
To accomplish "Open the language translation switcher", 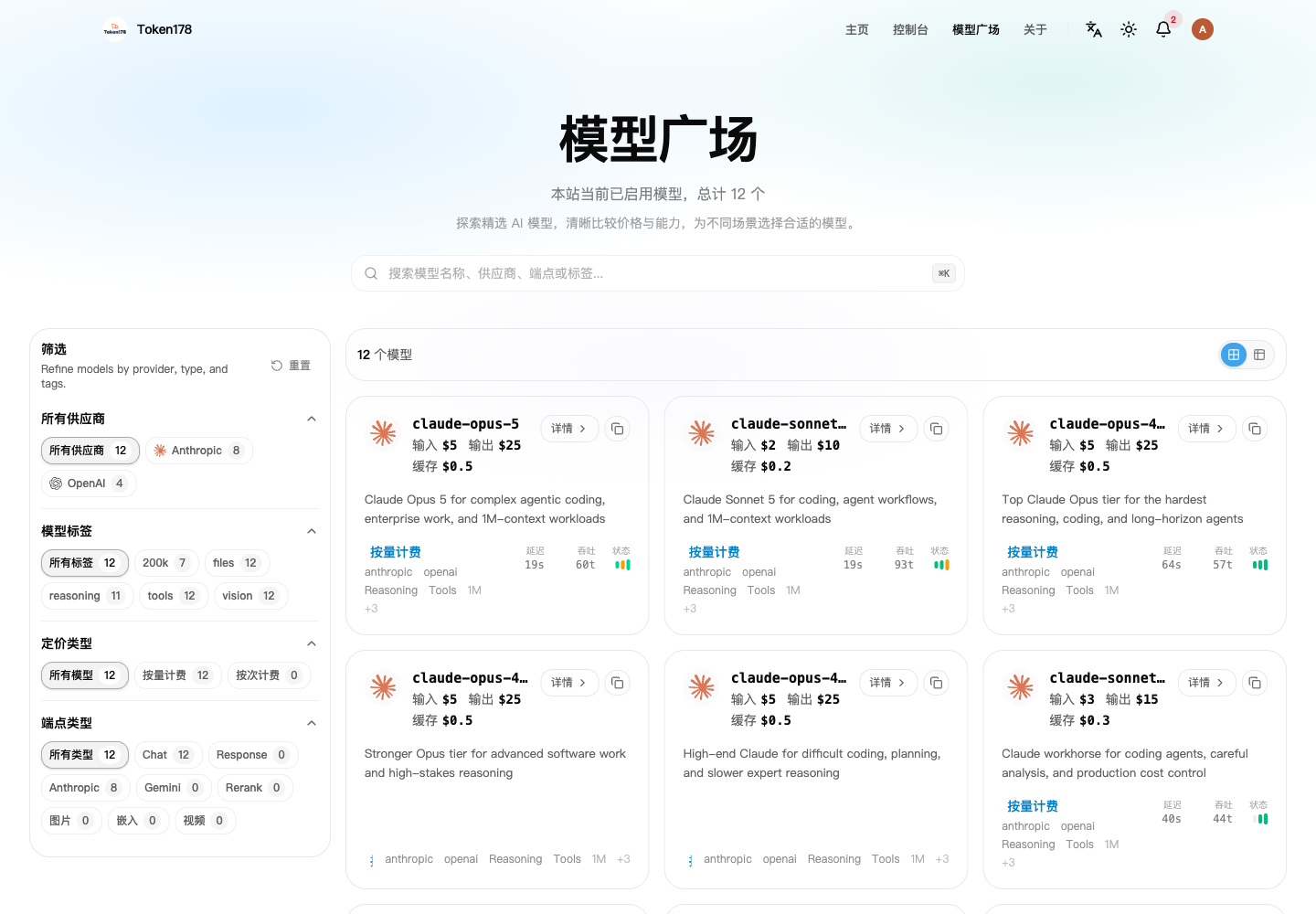I will (x=1094, y=29).
